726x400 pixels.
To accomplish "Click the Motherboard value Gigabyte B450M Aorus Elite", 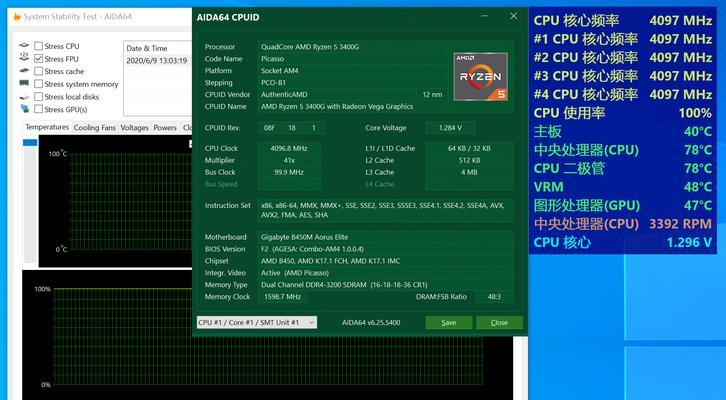I will [x=304, y=237].
